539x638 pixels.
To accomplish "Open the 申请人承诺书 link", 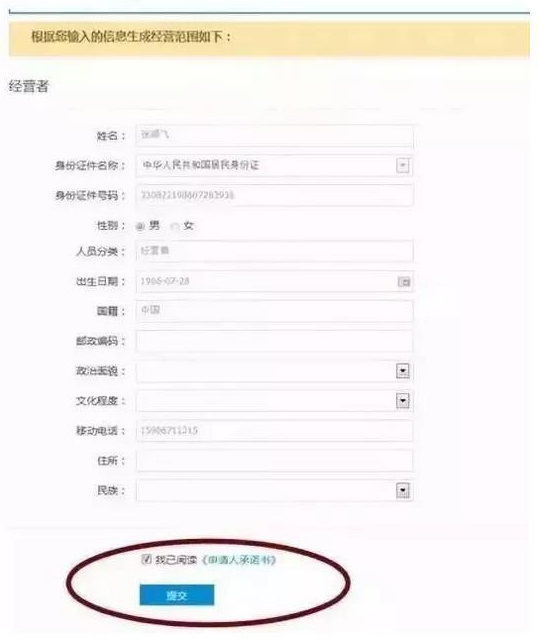I will point(239,560).
